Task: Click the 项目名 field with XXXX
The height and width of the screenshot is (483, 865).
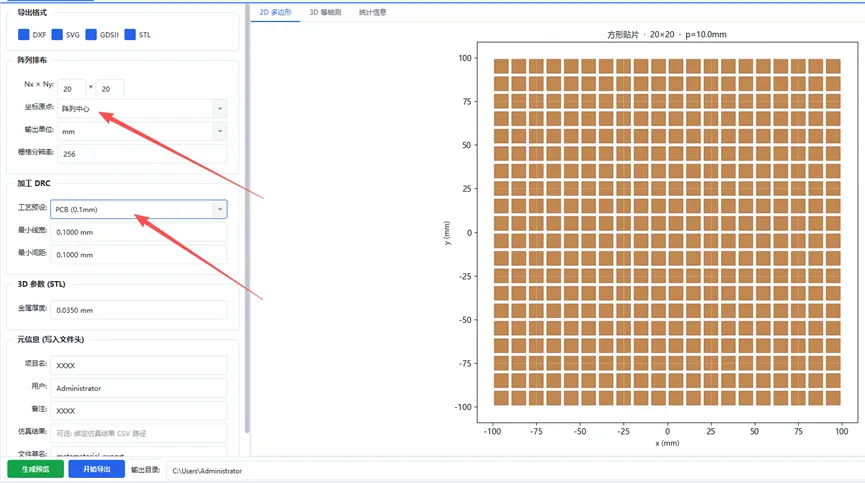Action: point(138,365)
